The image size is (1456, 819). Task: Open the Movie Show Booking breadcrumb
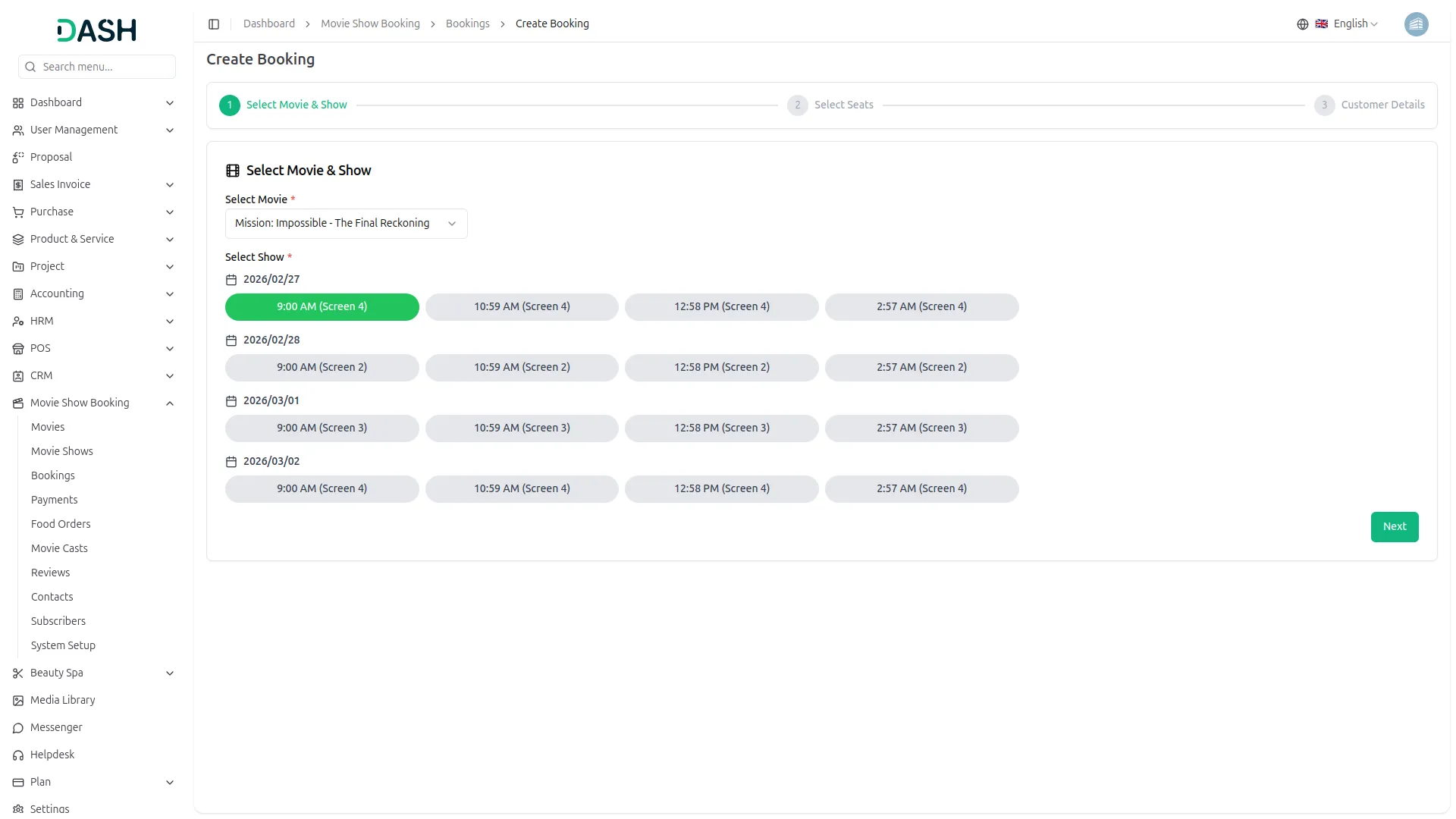370,24
